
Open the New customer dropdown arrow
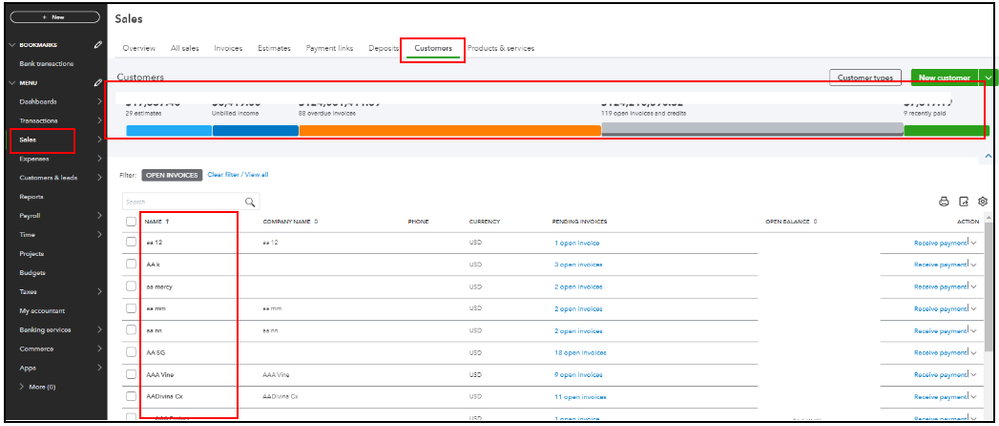[988, 78]
